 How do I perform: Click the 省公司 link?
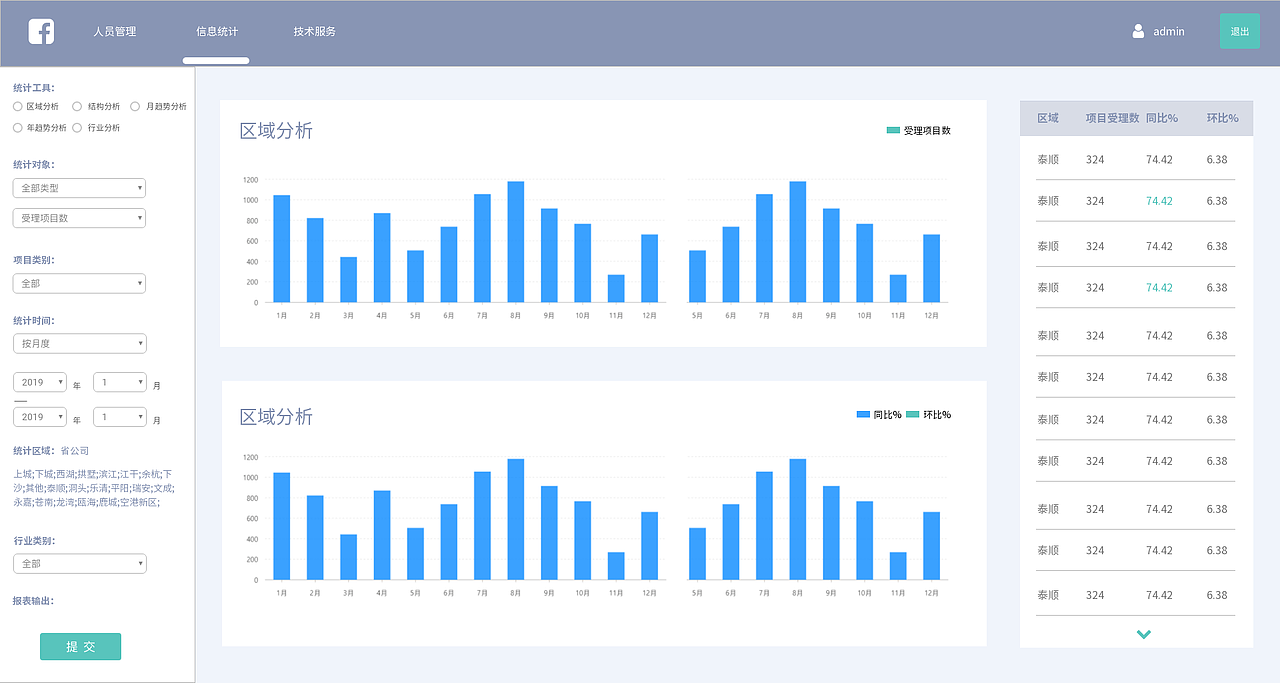75,451
